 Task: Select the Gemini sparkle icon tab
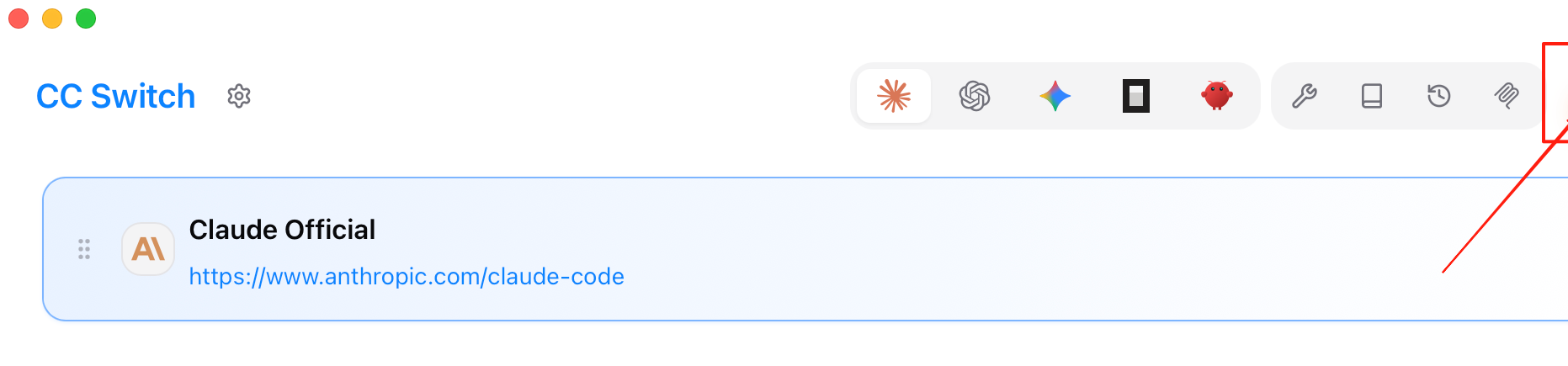tap(1055, 96)
